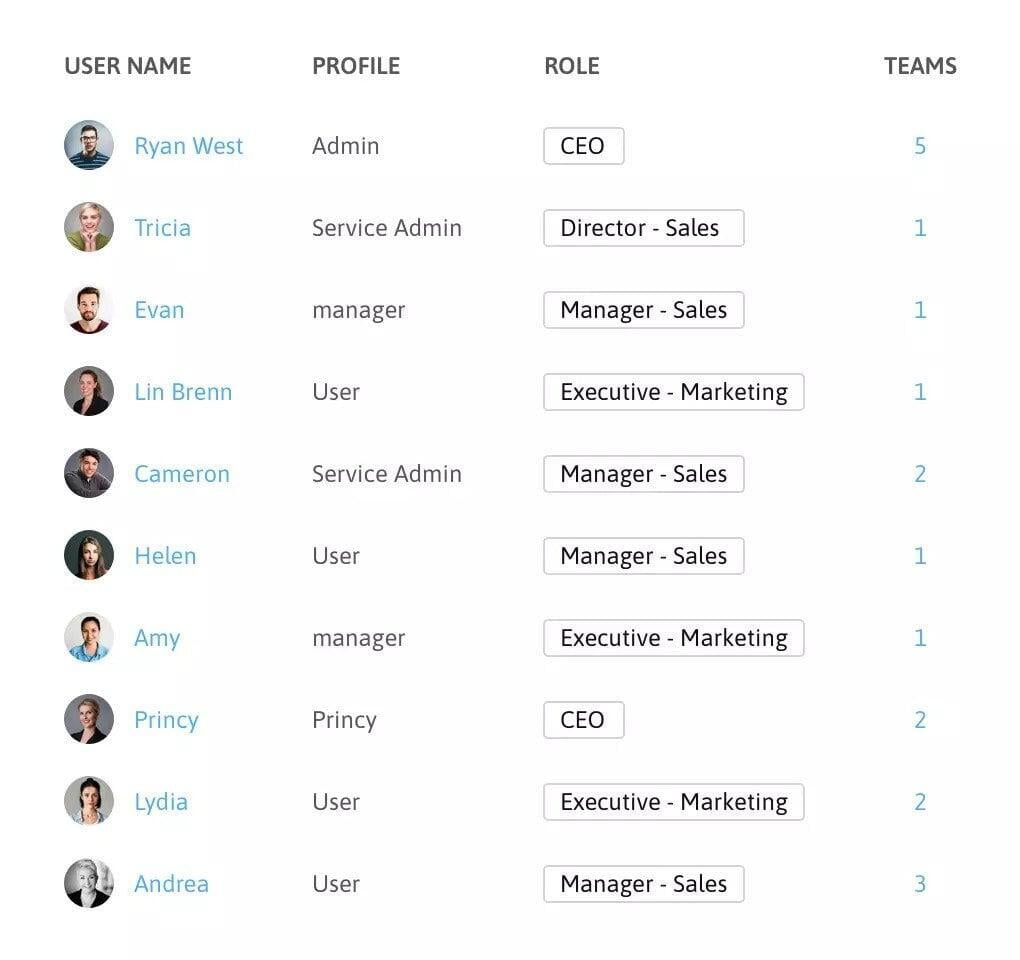The height and width of the screenshot is (960, 1020).
Task: Click Andrea's Manager - Sales role tag
Action: [x=643, y=884]
